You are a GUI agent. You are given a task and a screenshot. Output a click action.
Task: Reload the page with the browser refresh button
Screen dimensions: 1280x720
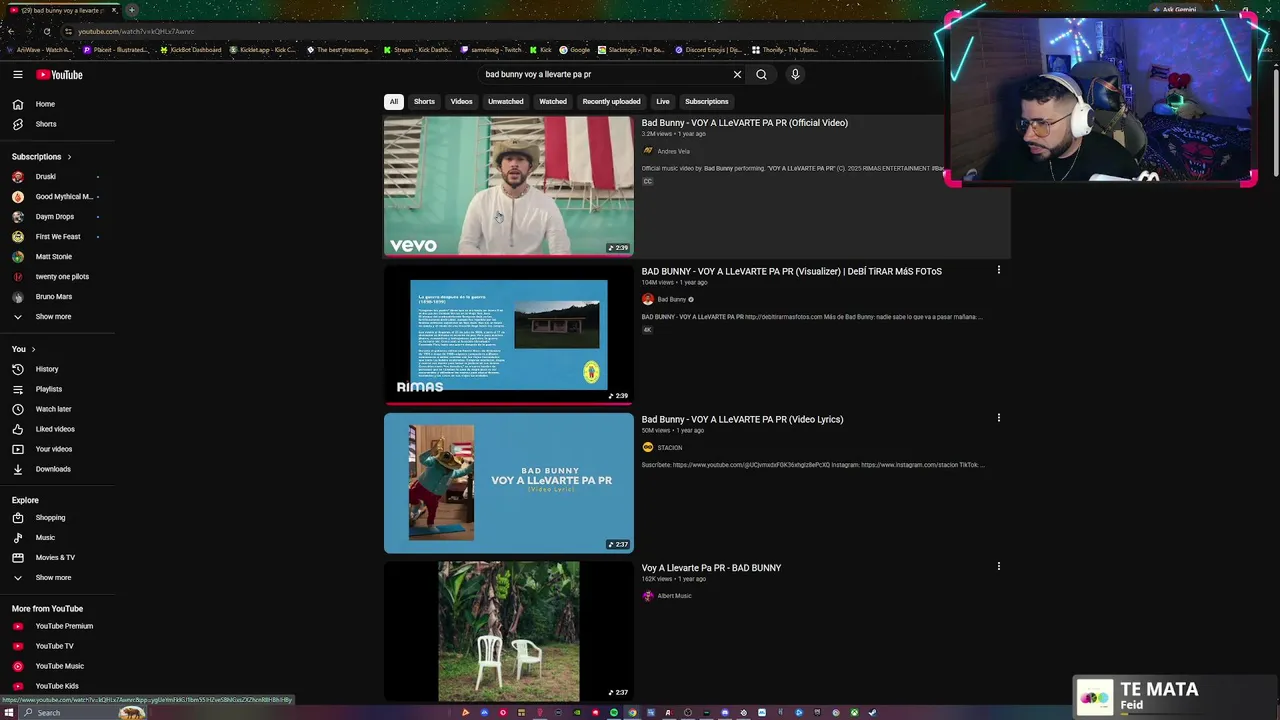click(x=46, y=31)
